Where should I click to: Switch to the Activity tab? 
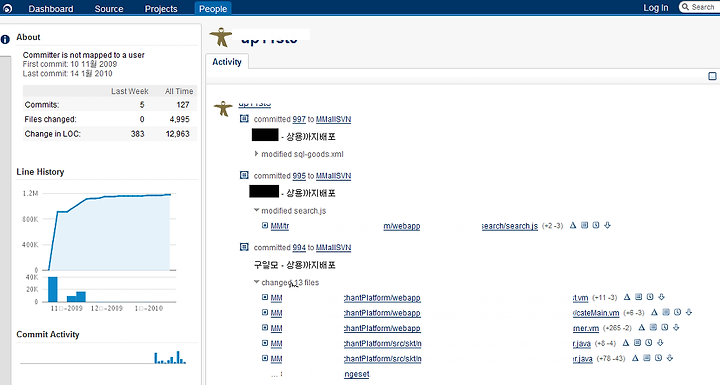pyautogui.click(x=227, y=62)
